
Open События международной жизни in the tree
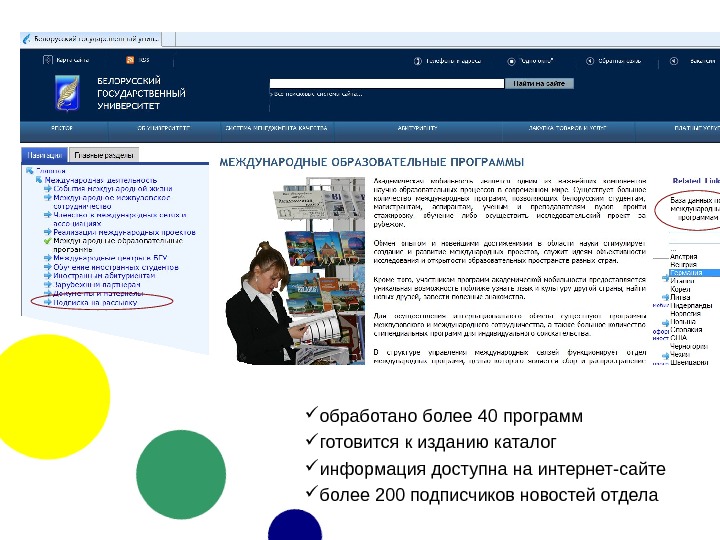coord(113,188)
